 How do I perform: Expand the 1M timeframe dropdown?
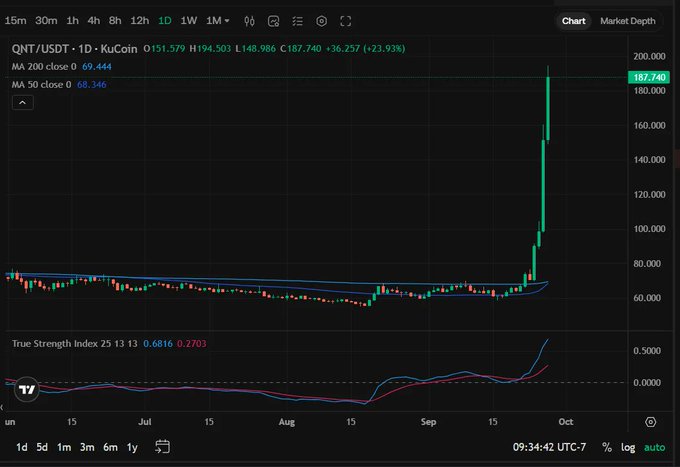[218, 20]
